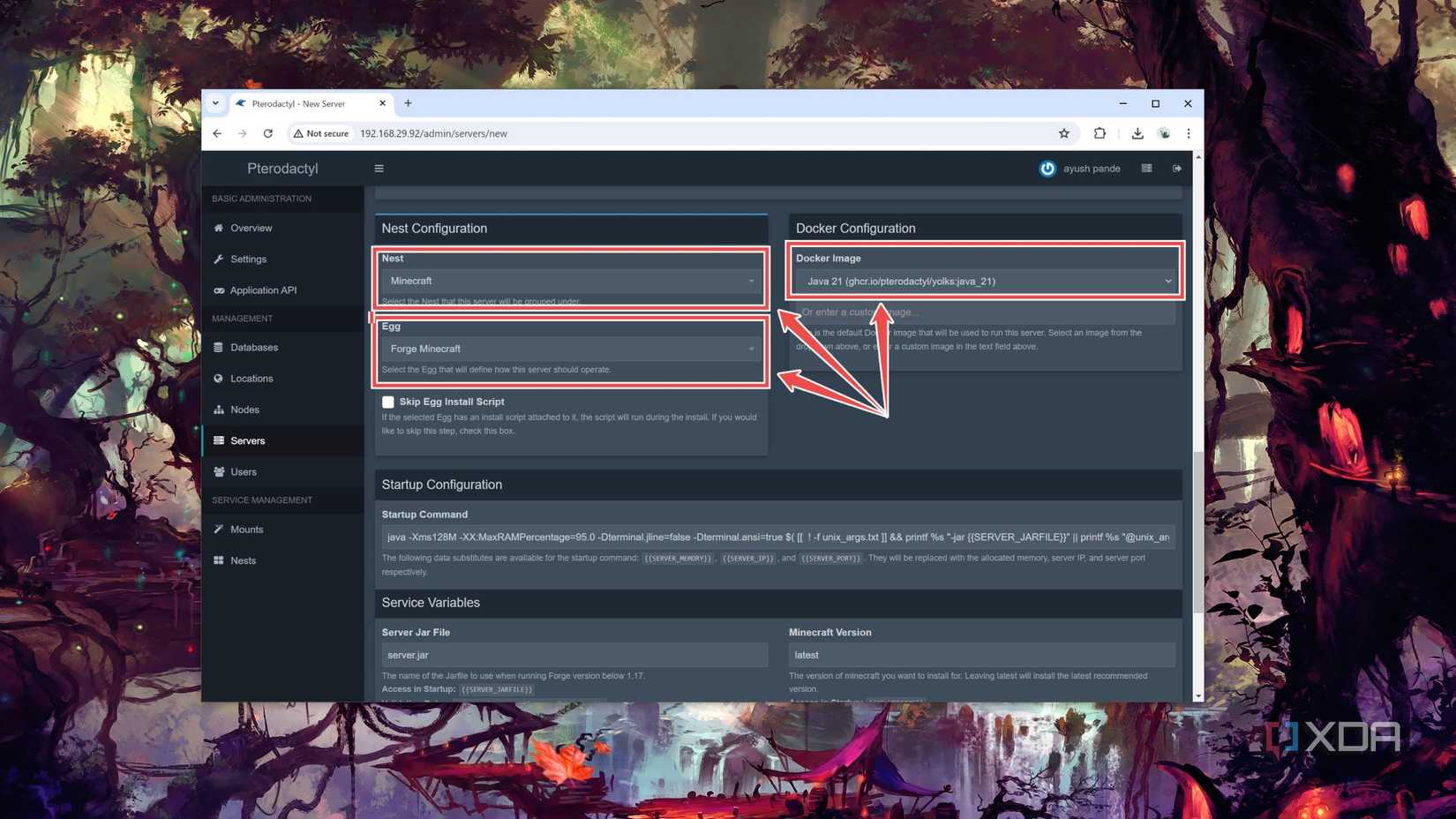Open Chrome three-dot menu
This screenshot has width=1456, height=819.
[1189, 133]
